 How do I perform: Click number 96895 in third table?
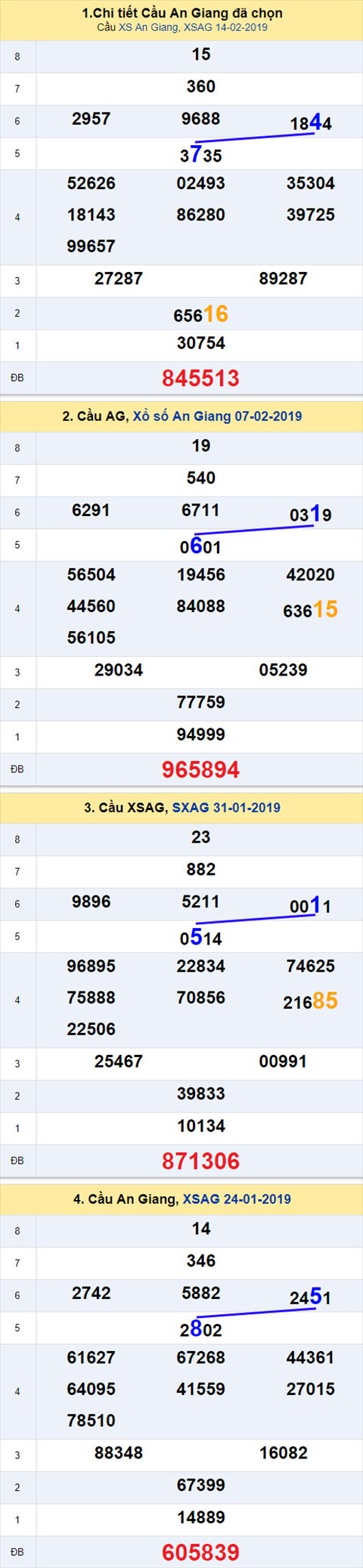[91, 966]
